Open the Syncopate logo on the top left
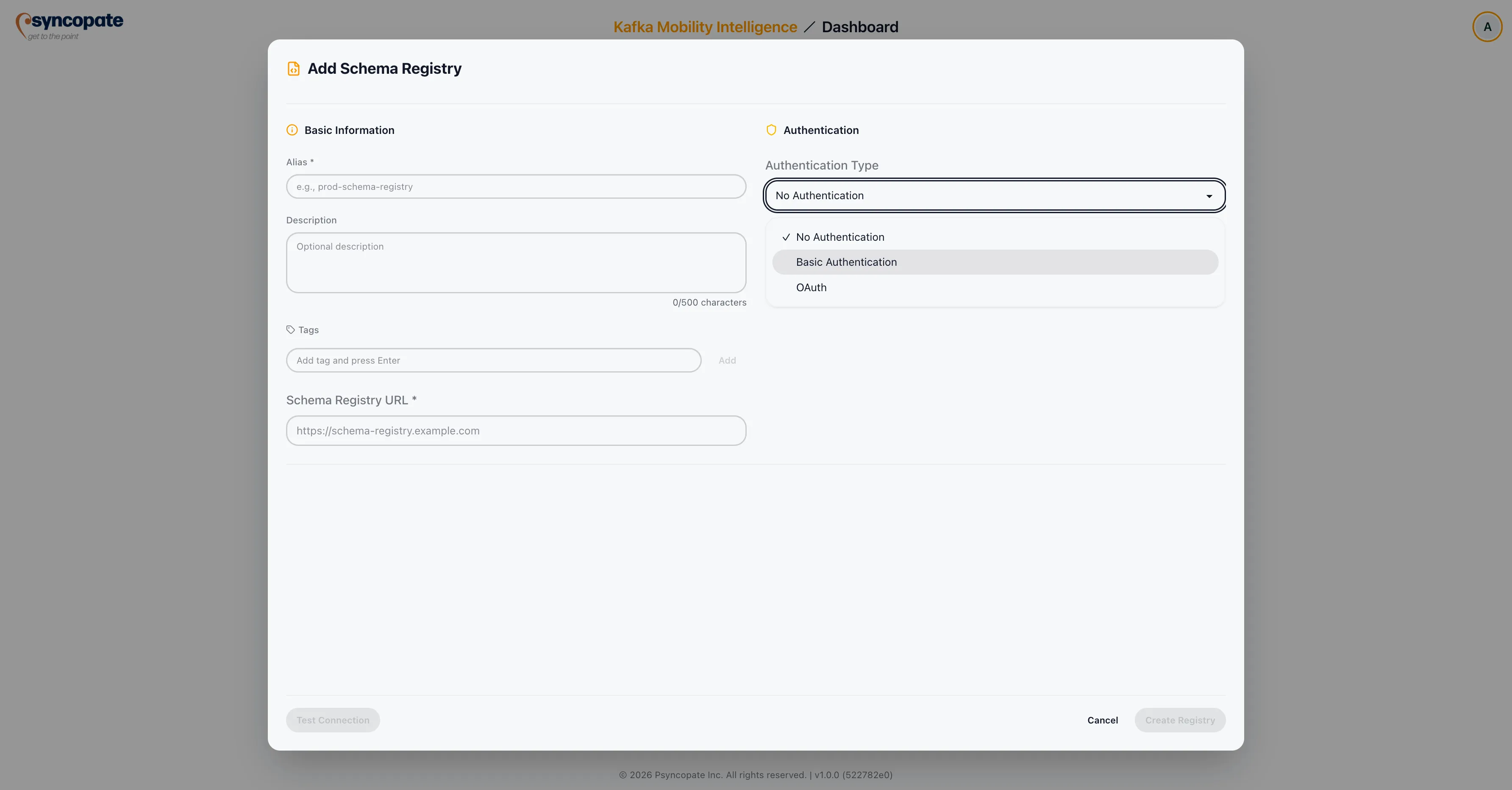Screen dimensions: 1512x790 (x=68, y=25)
